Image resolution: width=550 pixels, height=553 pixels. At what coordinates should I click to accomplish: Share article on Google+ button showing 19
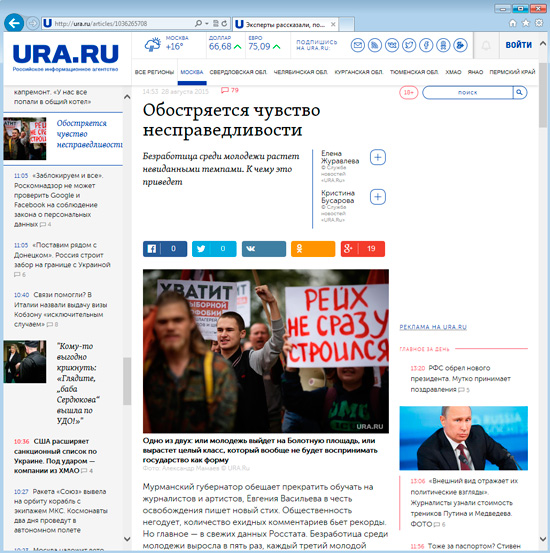coord(363,249)
